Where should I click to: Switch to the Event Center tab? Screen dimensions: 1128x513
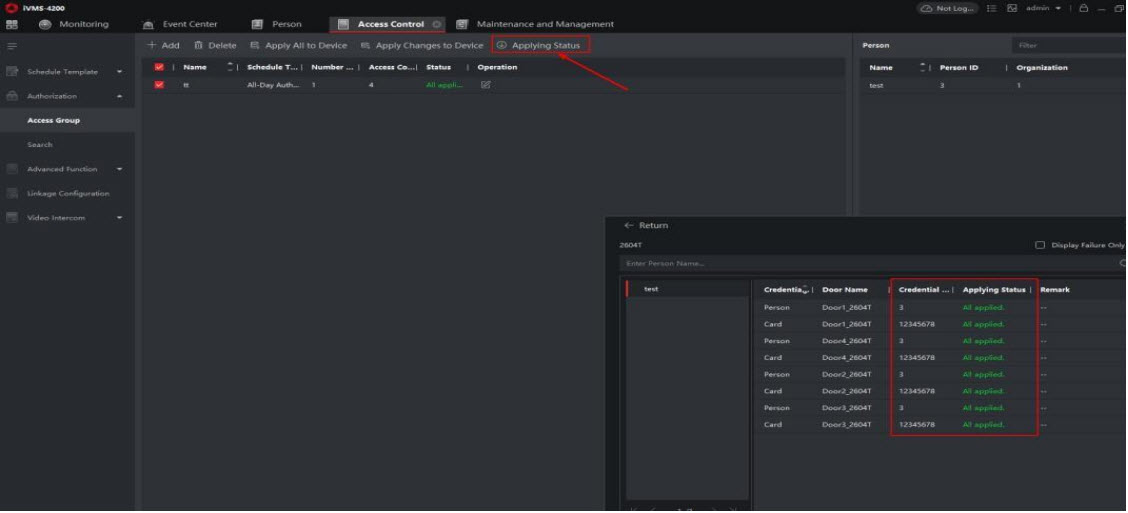click(x=189, y=24)
